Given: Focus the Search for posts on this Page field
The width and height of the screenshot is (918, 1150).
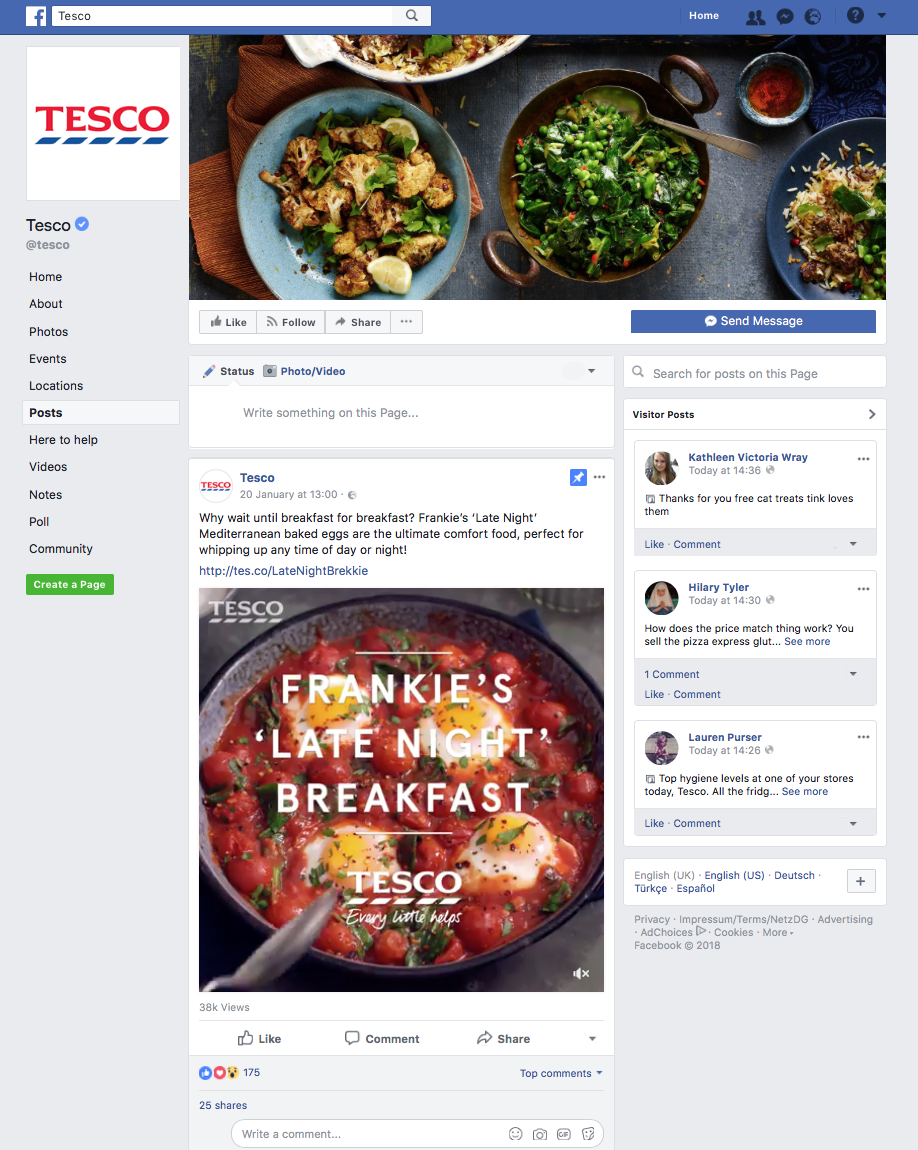Looking at the screenshot, I should pyautogui.click(x=754, y=373).
